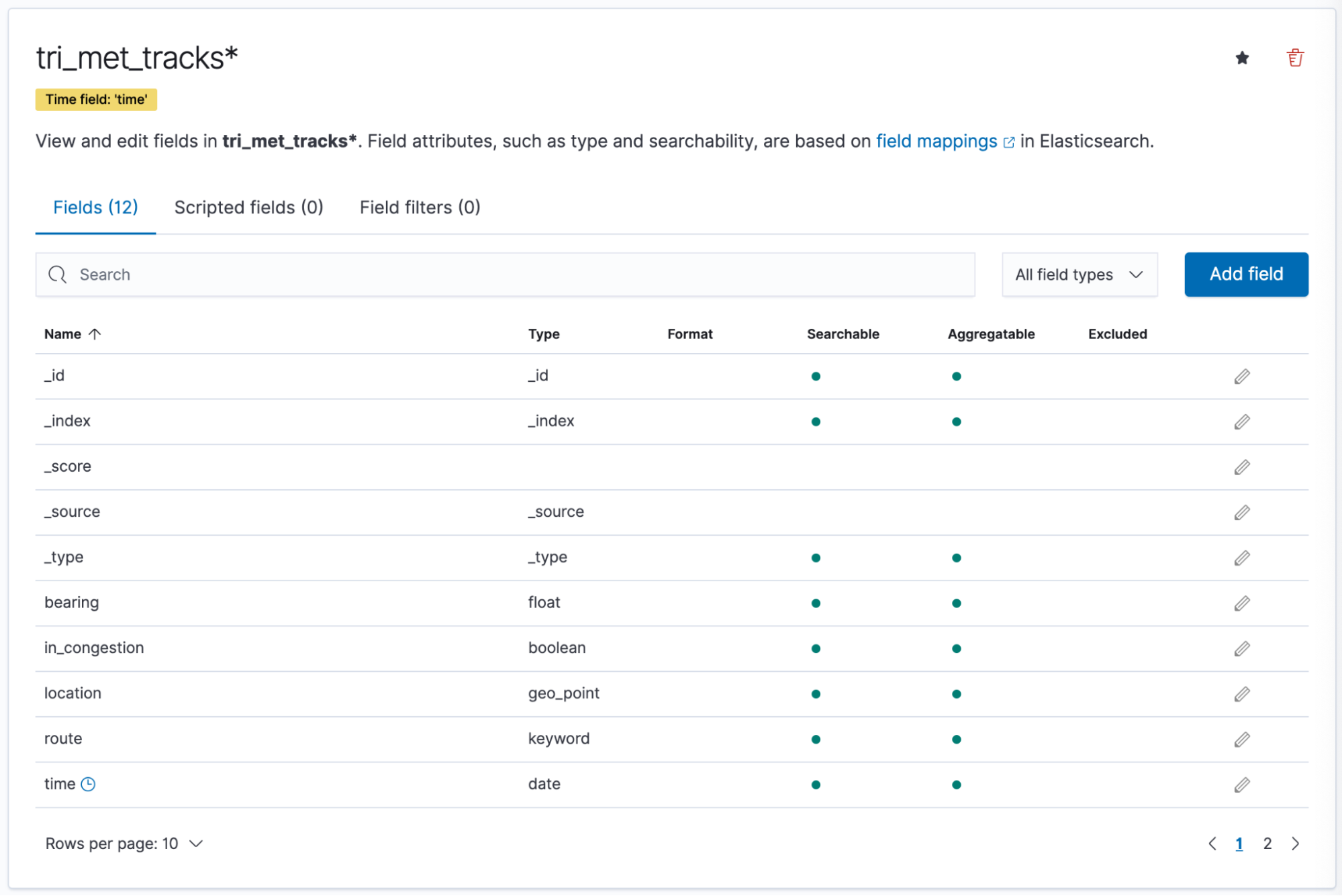Viewport: 1342px width, 896px height.
Task: Open the field mappings link
Action: coord(937,142)
